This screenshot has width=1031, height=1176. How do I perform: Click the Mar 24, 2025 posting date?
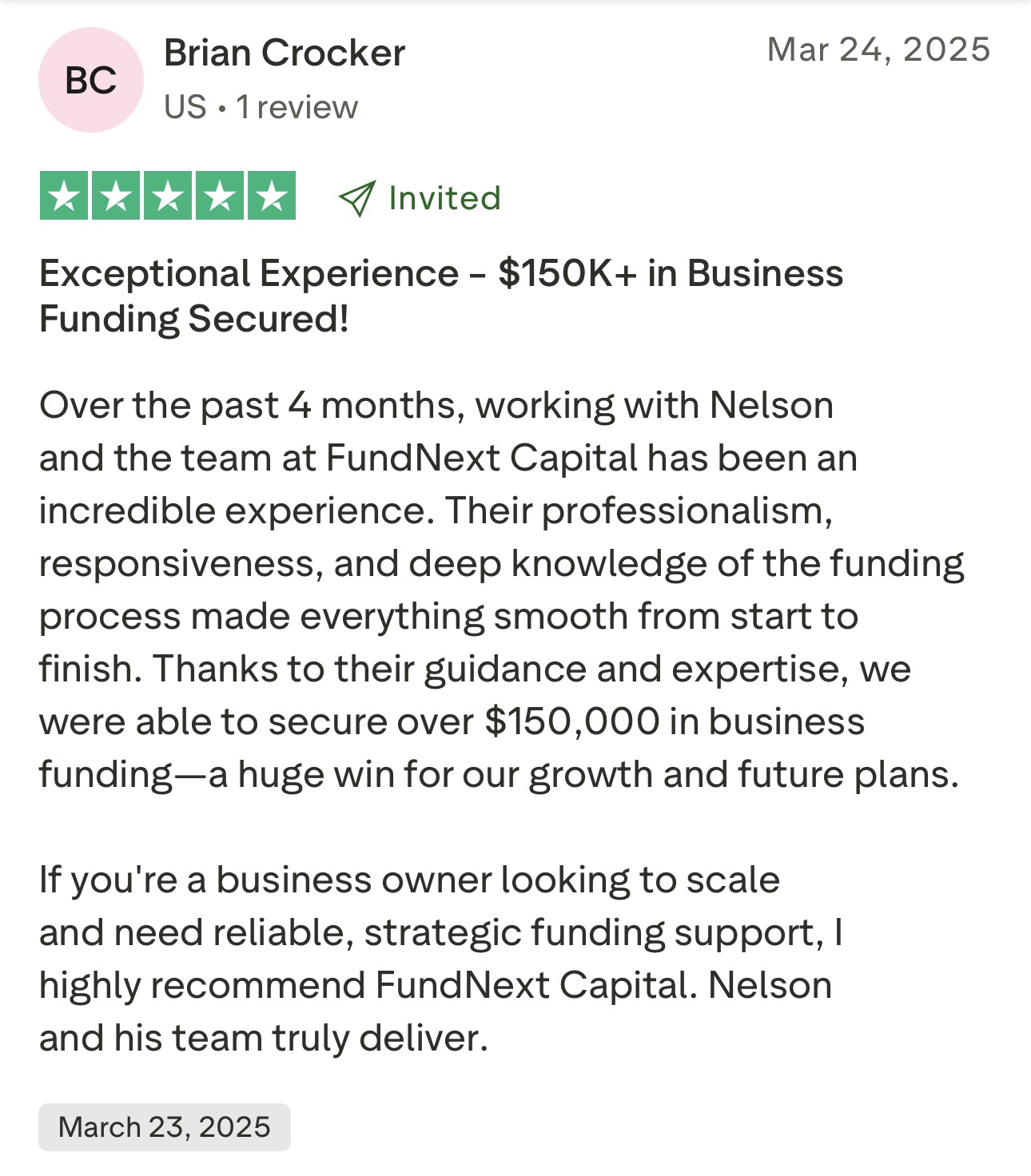[x=878, y=50]
